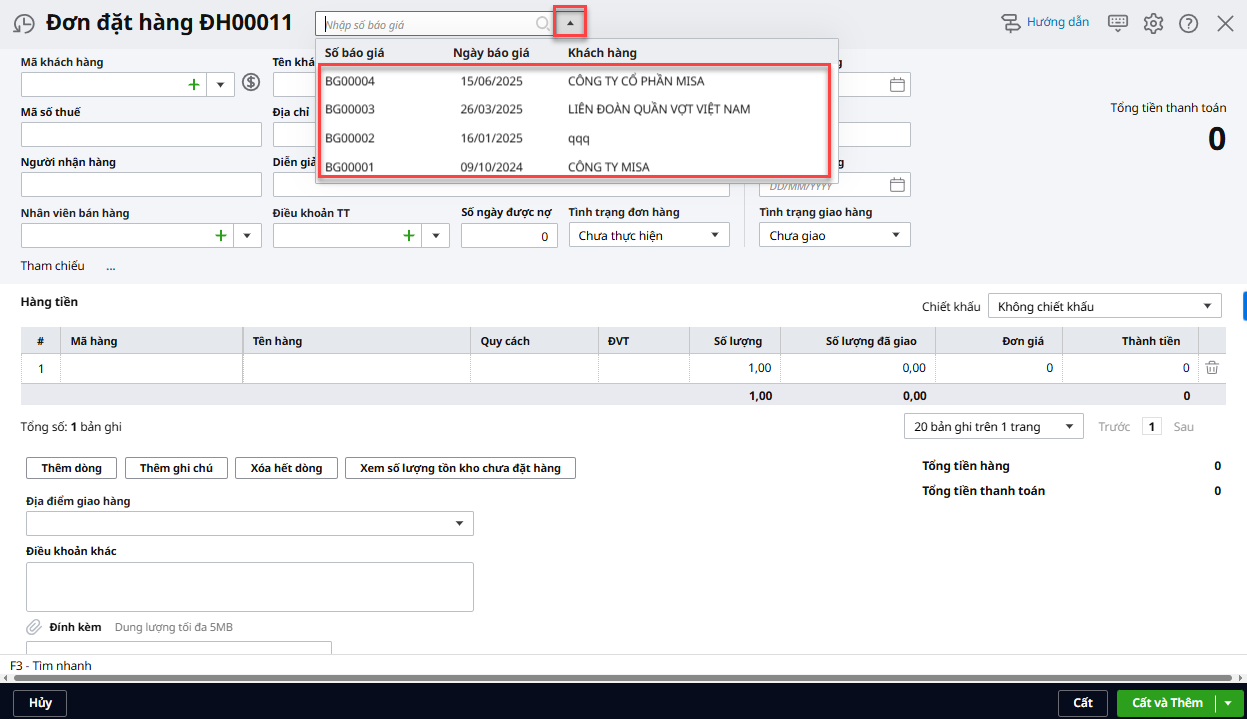Click the Hủy button
This screenshot has height=719, width=1247.
(40, 703)
